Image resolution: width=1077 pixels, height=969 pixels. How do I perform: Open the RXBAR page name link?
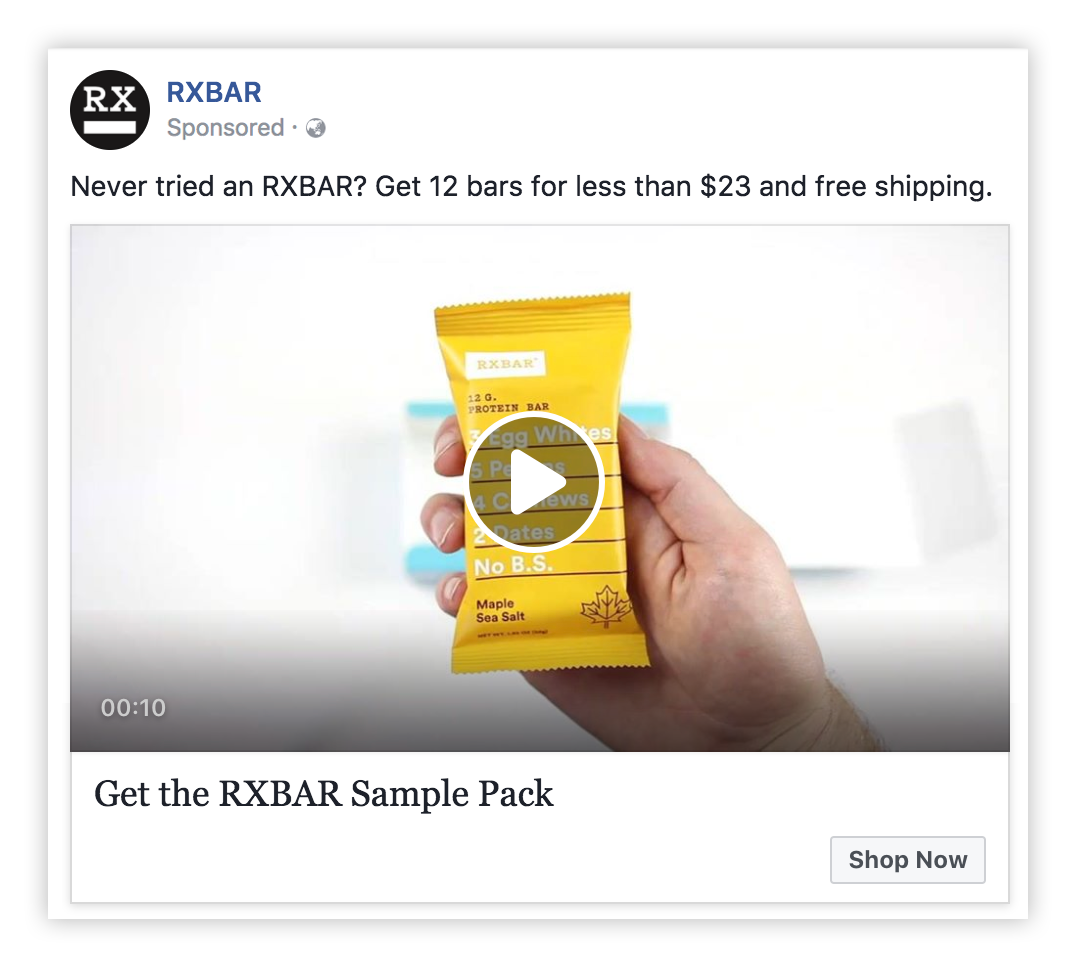pyautogui.click(x=214, y=92)
